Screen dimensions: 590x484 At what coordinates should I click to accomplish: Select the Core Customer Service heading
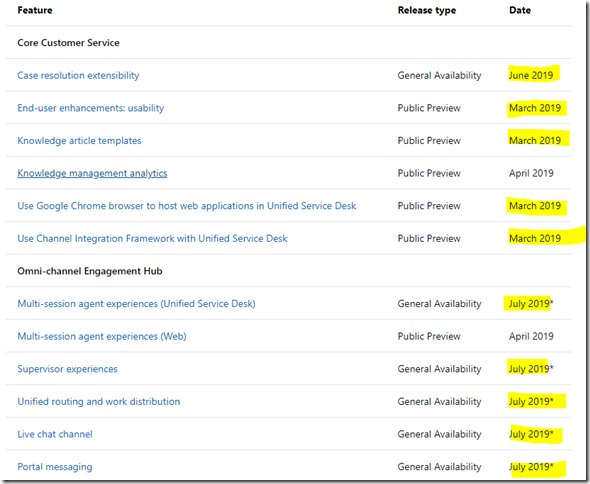click(x=68, y=43)
